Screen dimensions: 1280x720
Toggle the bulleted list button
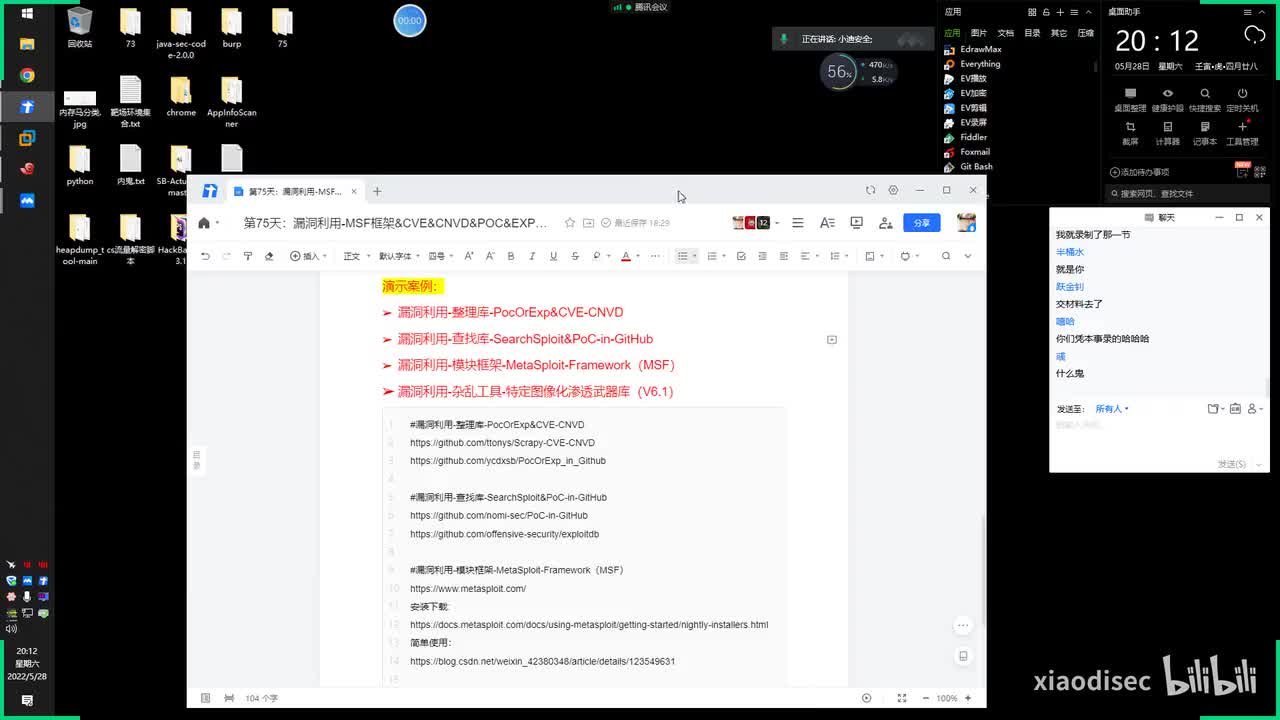pos(683,256)
